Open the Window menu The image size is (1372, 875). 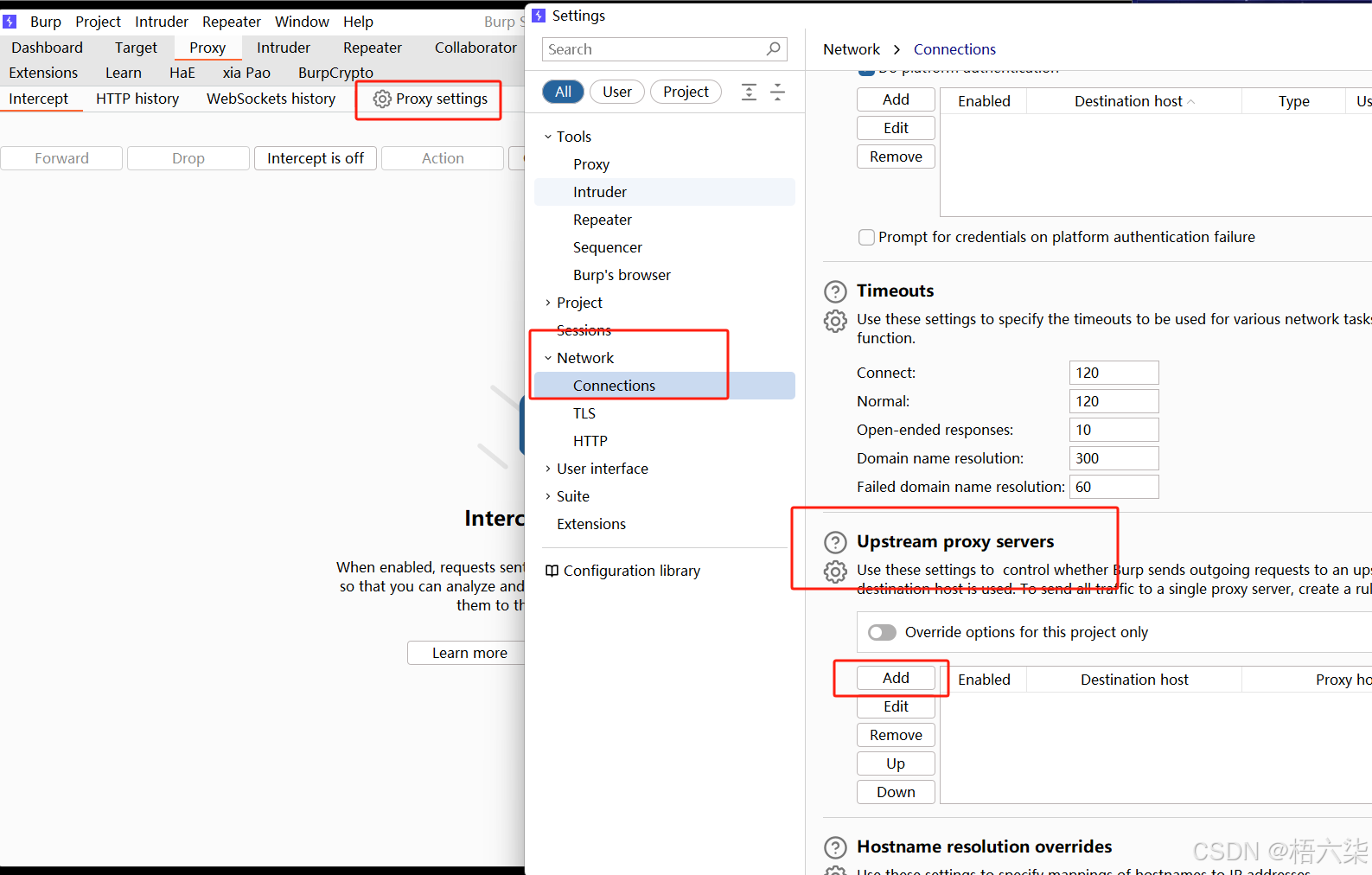302,22
